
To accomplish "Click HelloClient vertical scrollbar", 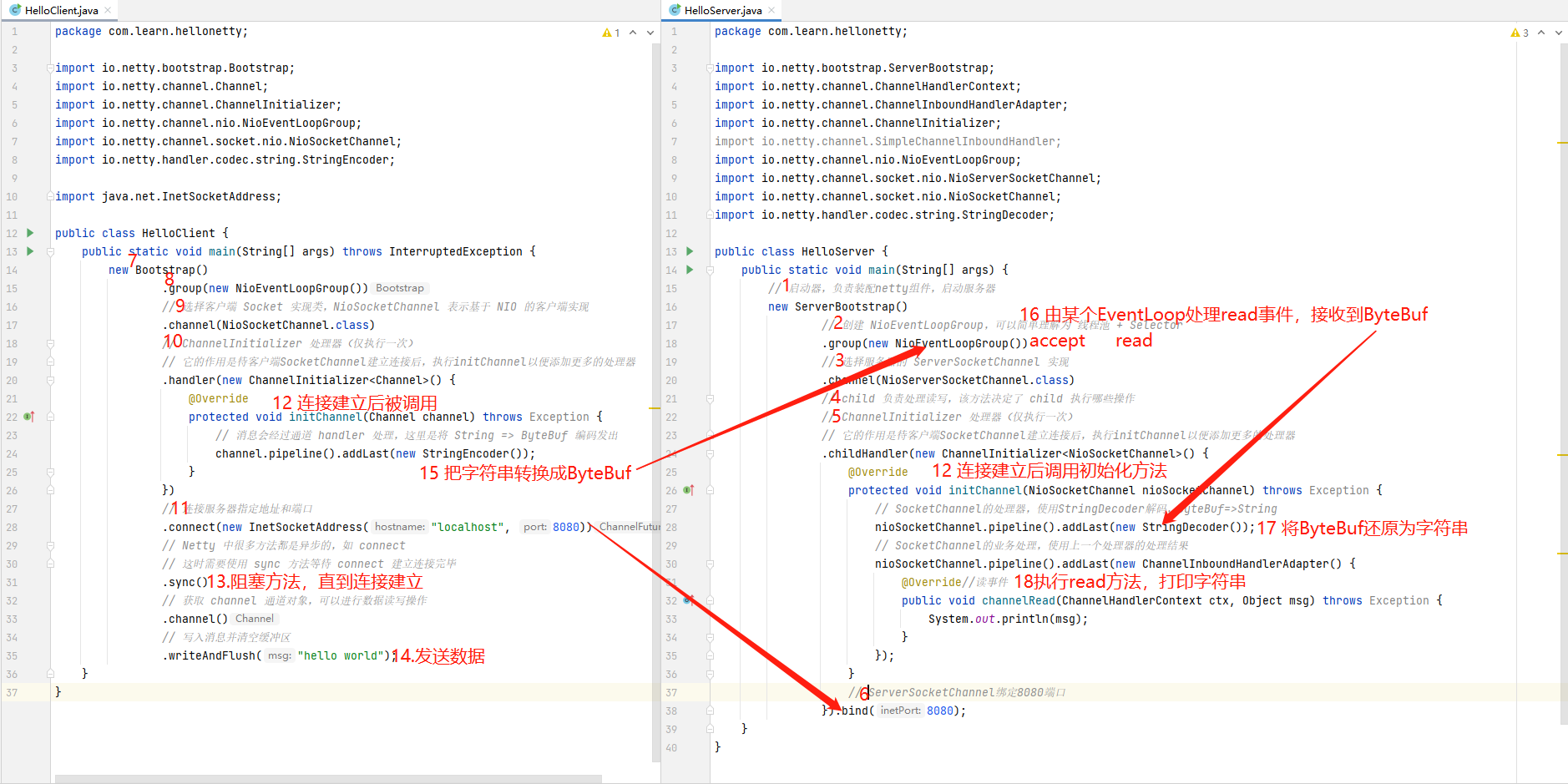I will 655,401.
